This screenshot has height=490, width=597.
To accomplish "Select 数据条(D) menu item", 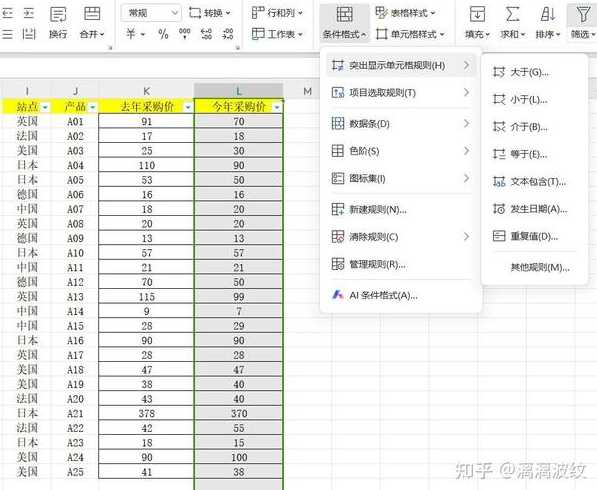I will 401,124.
